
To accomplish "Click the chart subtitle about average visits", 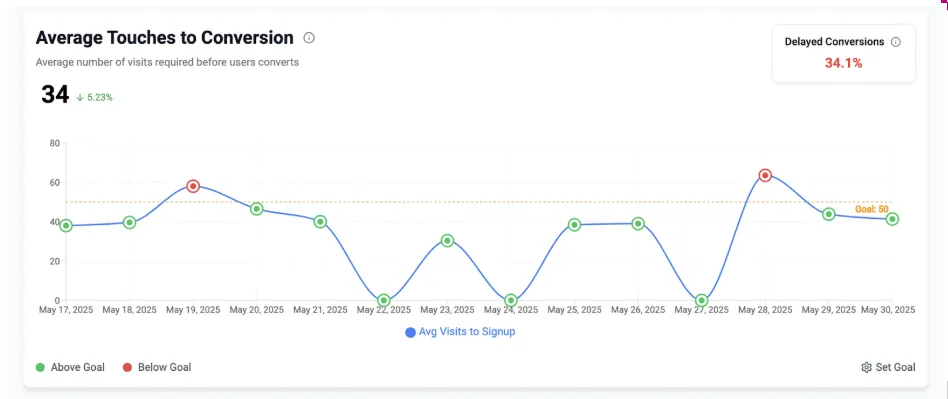I will [x=167, y=62].
